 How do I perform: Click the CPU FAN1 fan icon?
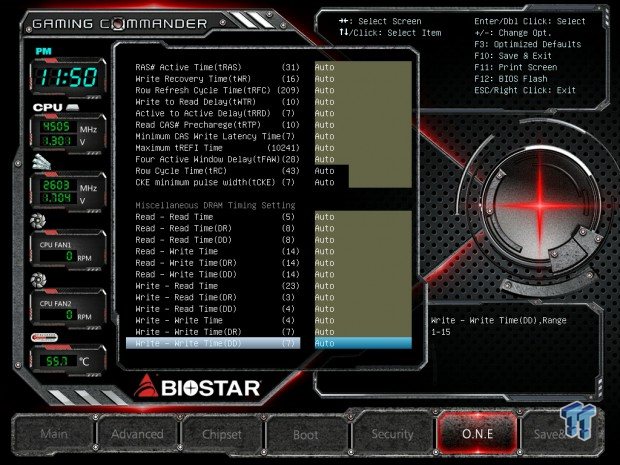38,221
